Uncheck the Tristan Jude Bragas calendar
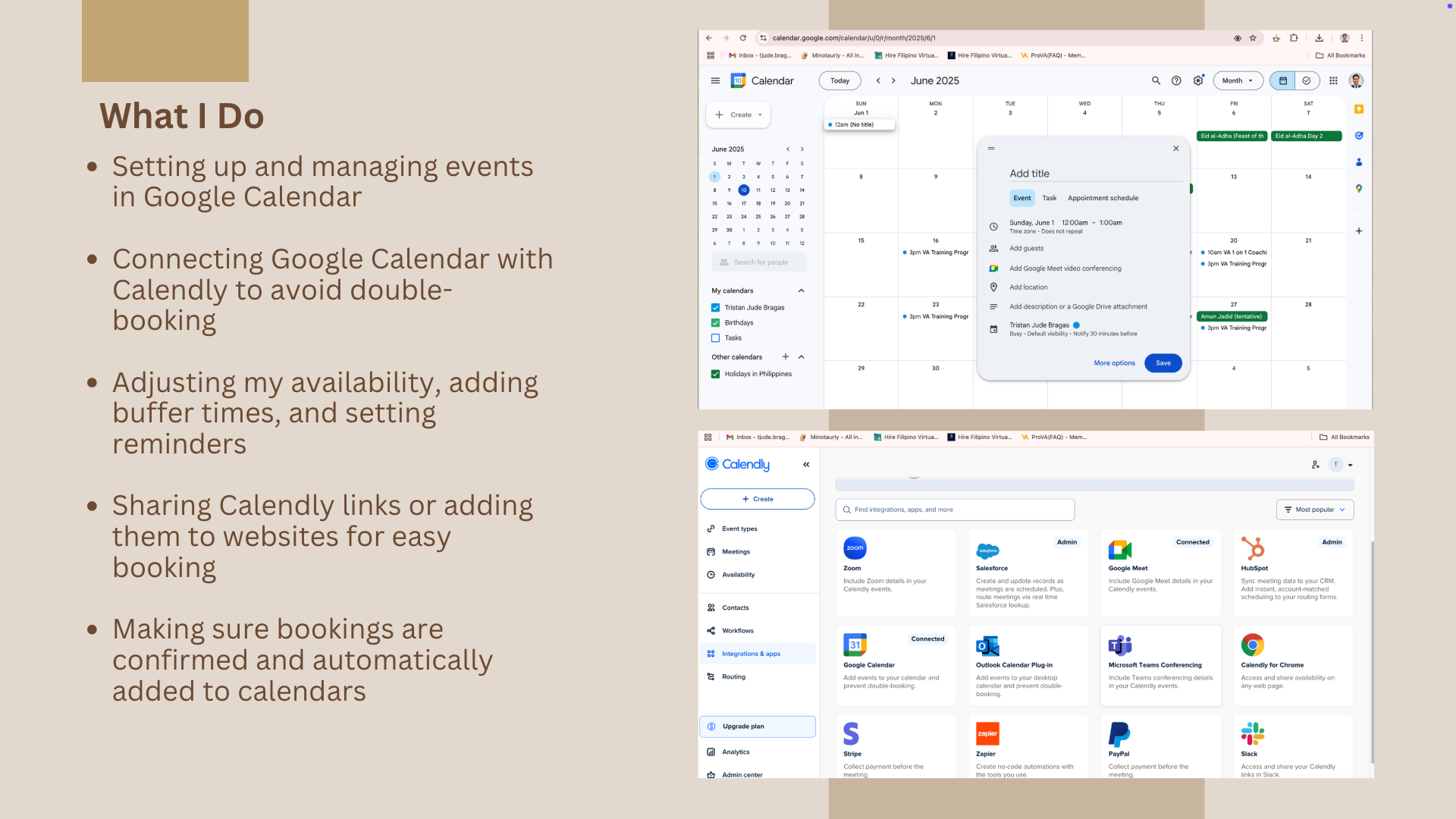 715,307
